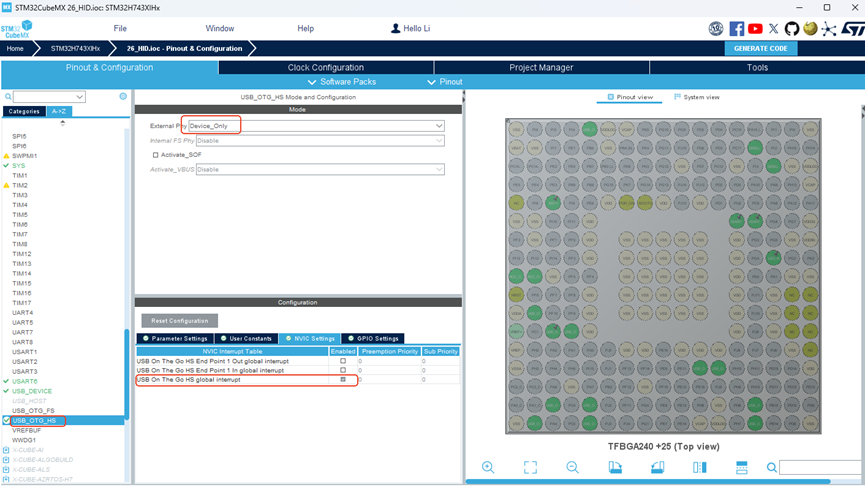Screen dimensions: 865x487
Task: Click the Hello Li user account
Action: (410, 28)
